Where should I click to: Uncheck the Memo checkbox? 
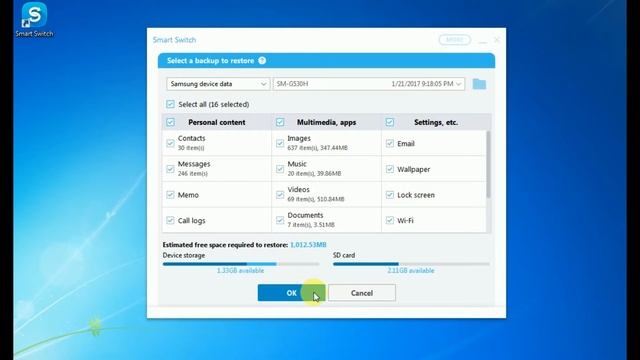point(170,195)
